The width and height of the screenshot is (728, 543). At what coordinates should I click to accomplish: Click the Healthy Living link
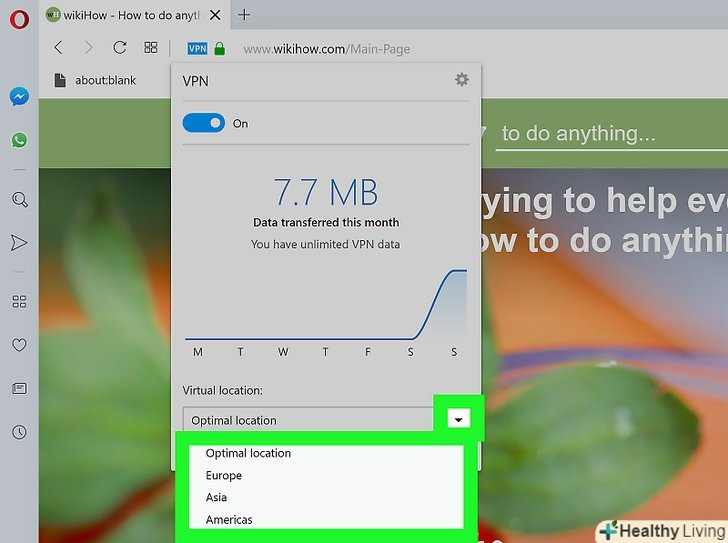[664, 531]
